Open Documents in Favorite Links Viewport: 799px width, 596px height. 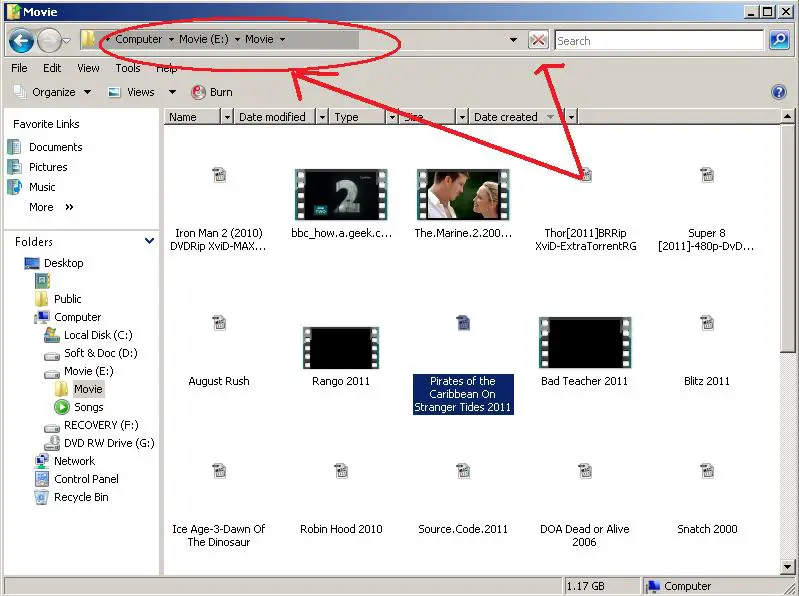pos(55,147)
